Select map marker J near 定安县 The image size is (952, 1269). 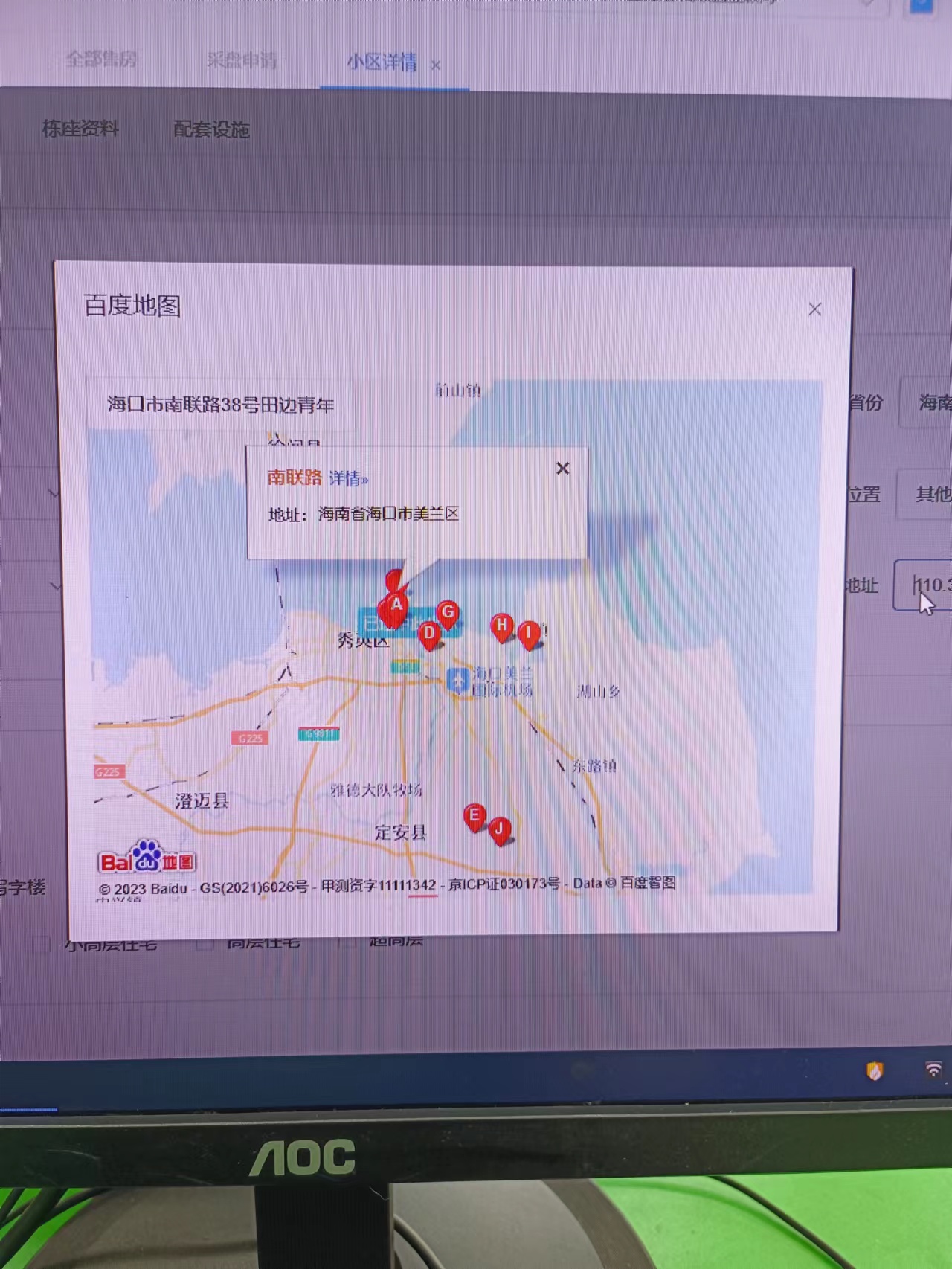click(x=500, y=829)
